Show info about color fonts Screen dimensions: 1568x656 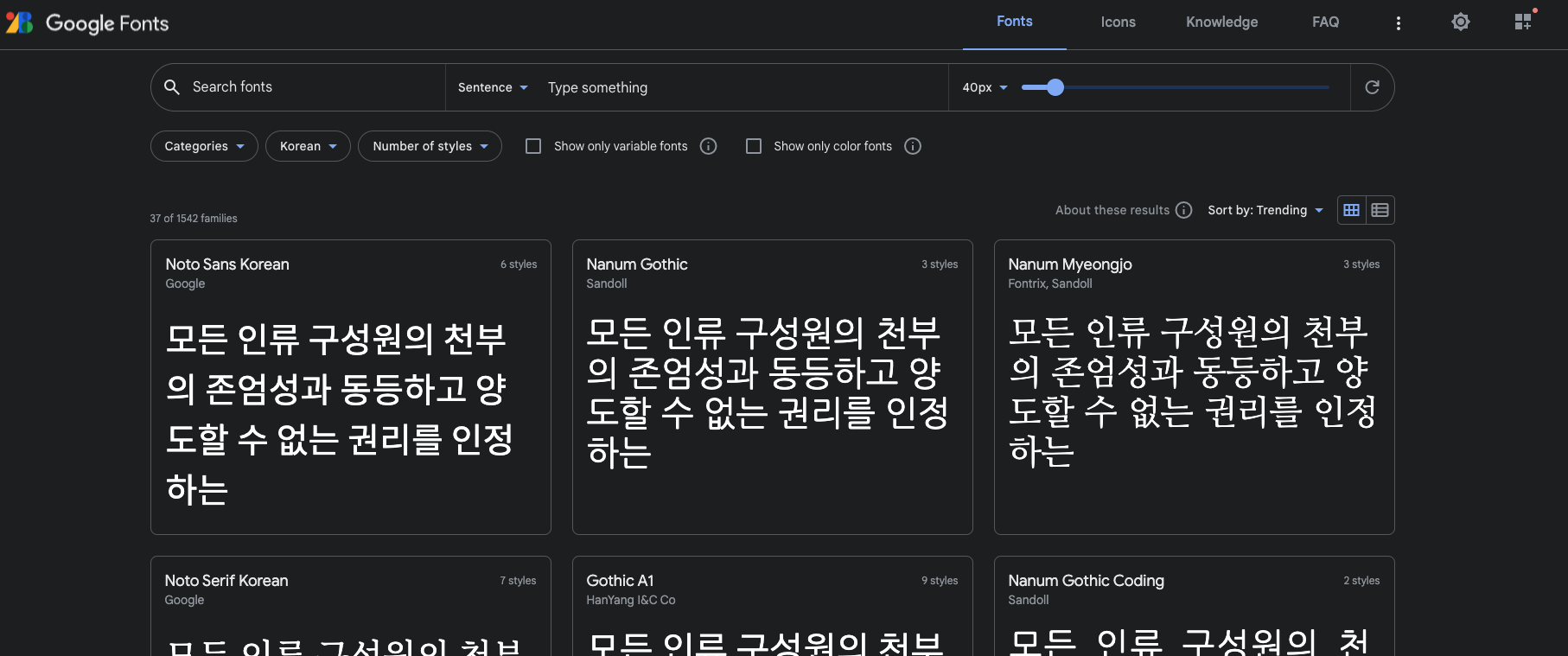coord(913,146)
